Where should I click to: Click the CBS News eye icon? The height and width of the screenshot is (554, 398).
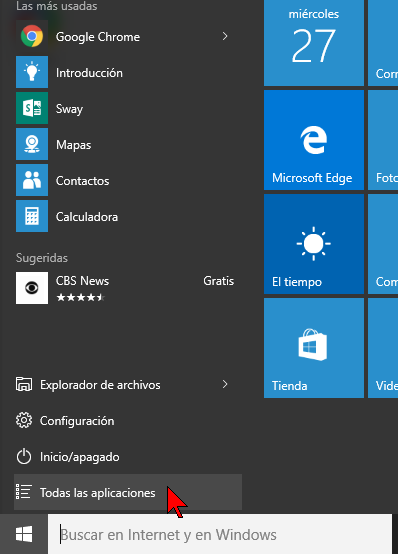point(32,288)
